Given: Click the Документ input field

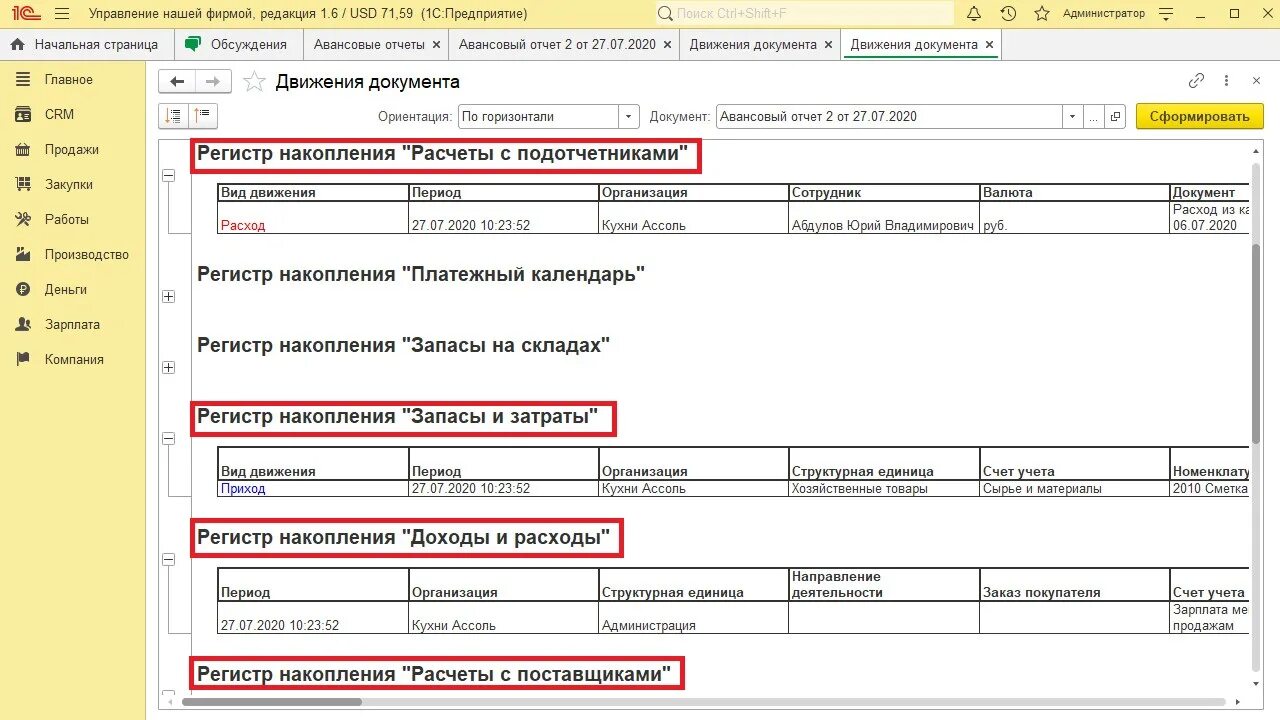Looking at the screenshot, I should 889,116.
